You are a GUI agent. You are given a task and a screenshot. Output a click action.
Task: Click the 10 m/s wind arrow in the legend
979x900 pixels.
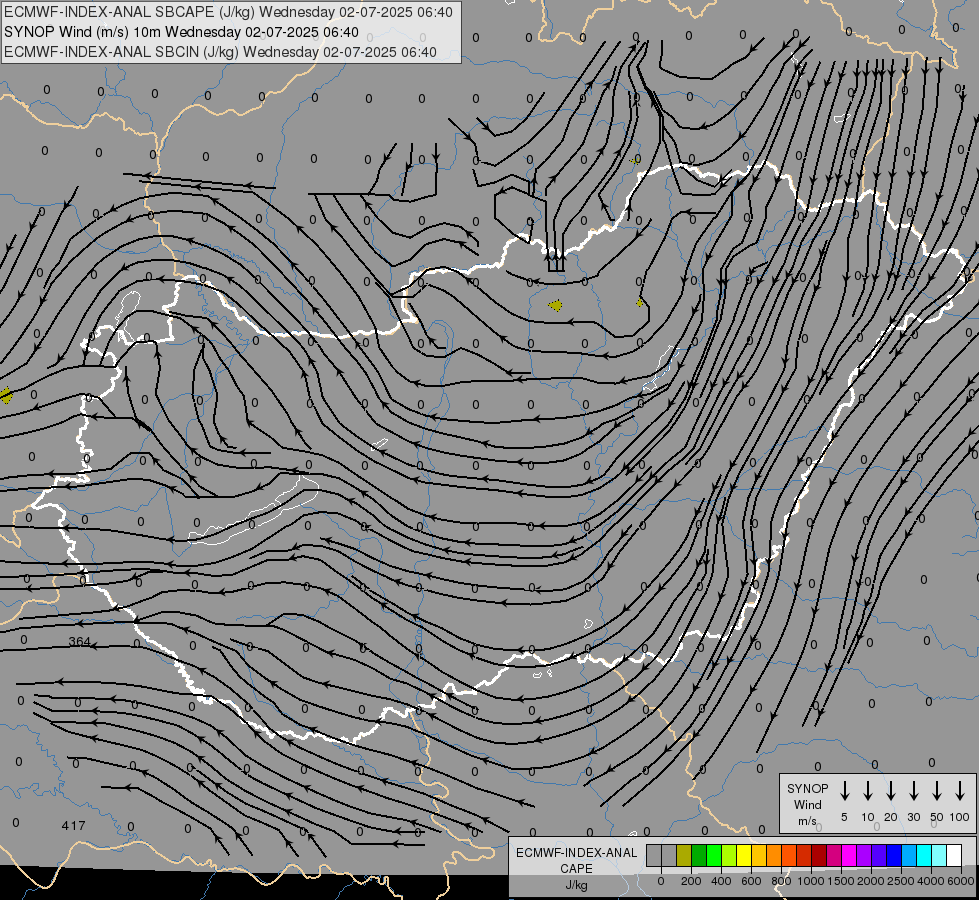pos(868,790)
